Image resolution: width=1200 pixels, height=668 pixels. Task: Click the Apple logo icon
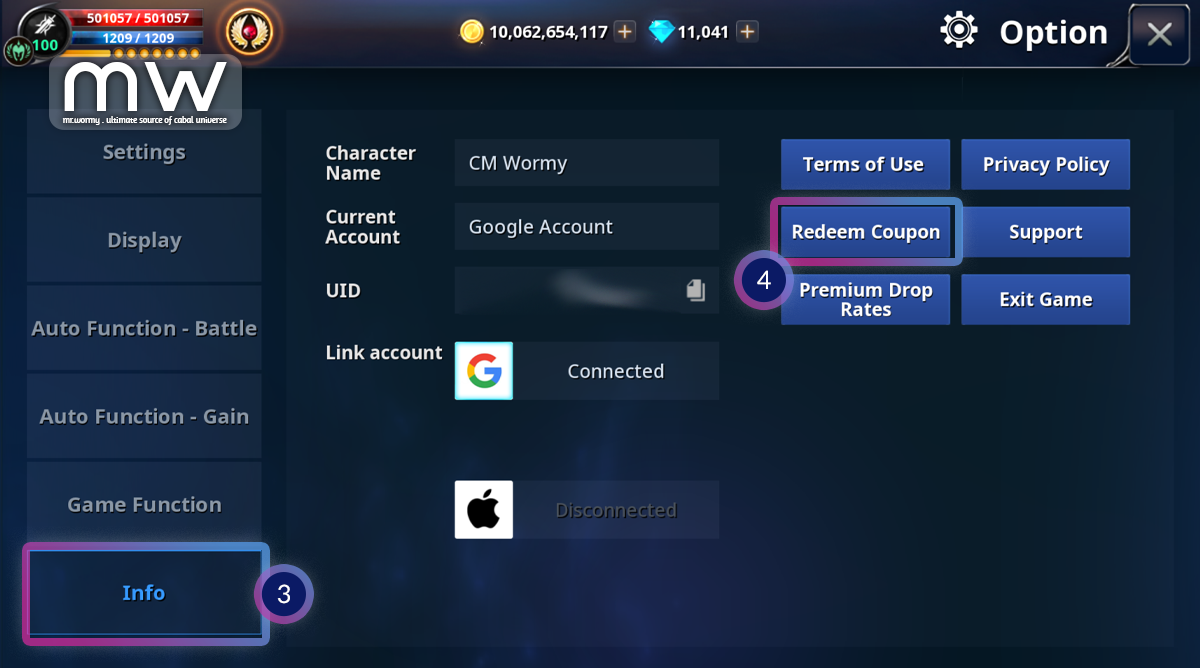(x=484, y=510)
